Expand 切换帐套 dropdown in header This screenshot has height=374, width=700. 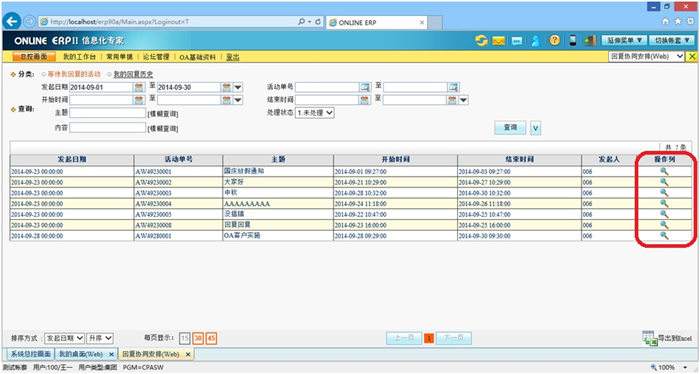click(671, 41)
